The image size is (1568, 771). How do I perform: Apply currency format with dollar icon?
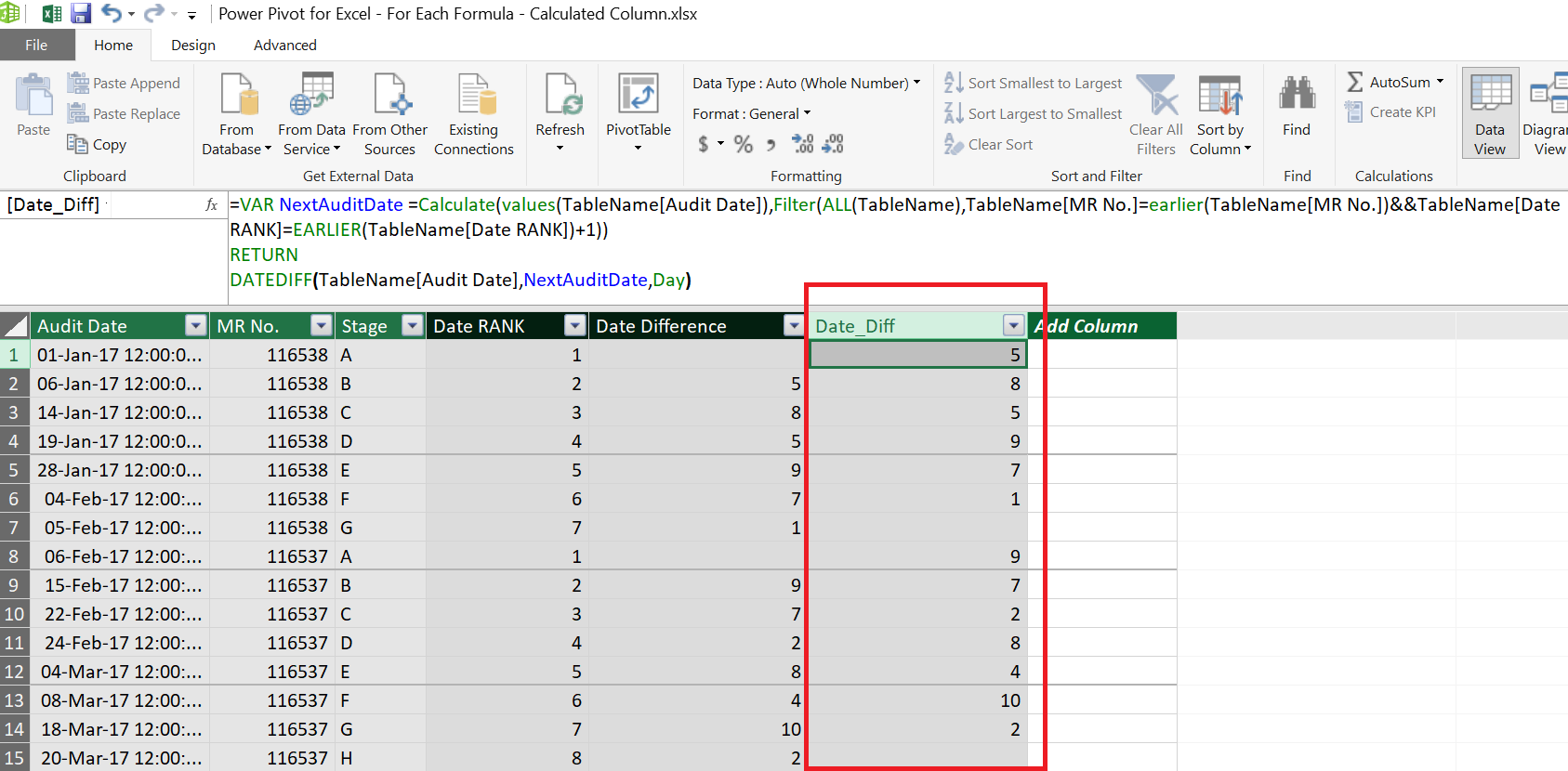pyautogui.click(x=704, y=144)
